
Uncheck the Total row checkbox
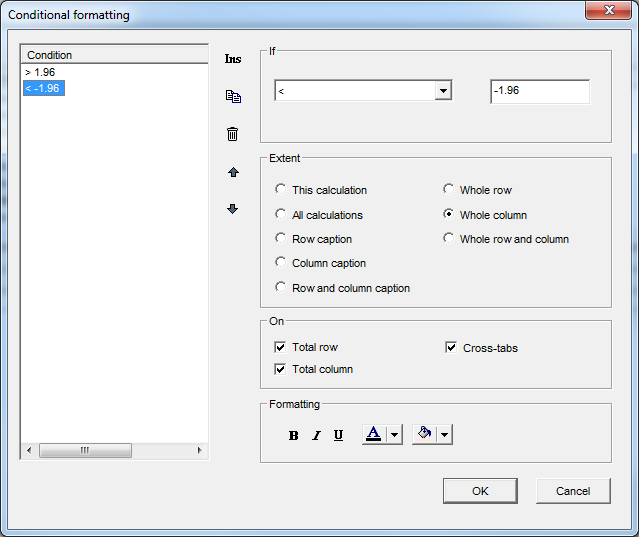281,348
